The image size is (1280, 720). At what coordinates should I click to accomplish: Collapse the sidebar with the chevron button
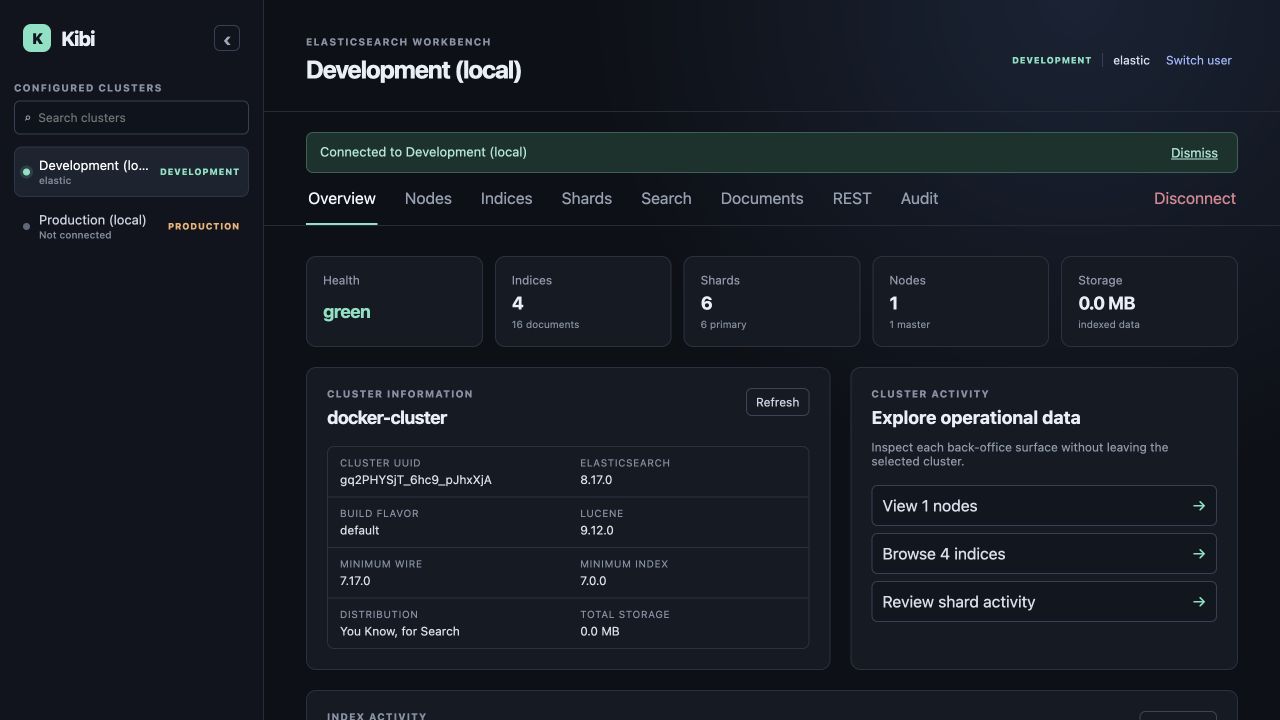[227, 39]
